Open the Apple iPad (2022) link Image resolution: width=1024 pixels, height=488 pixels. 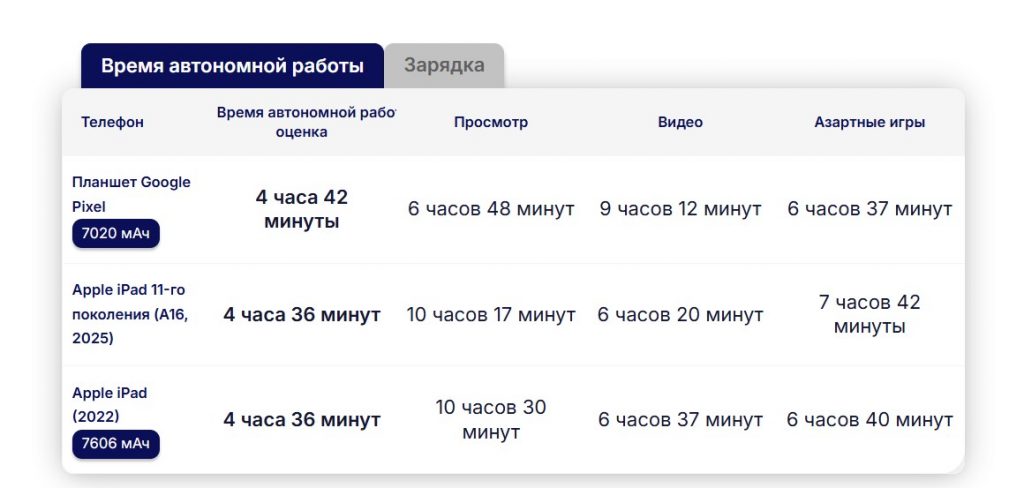[x=109, y=404]
